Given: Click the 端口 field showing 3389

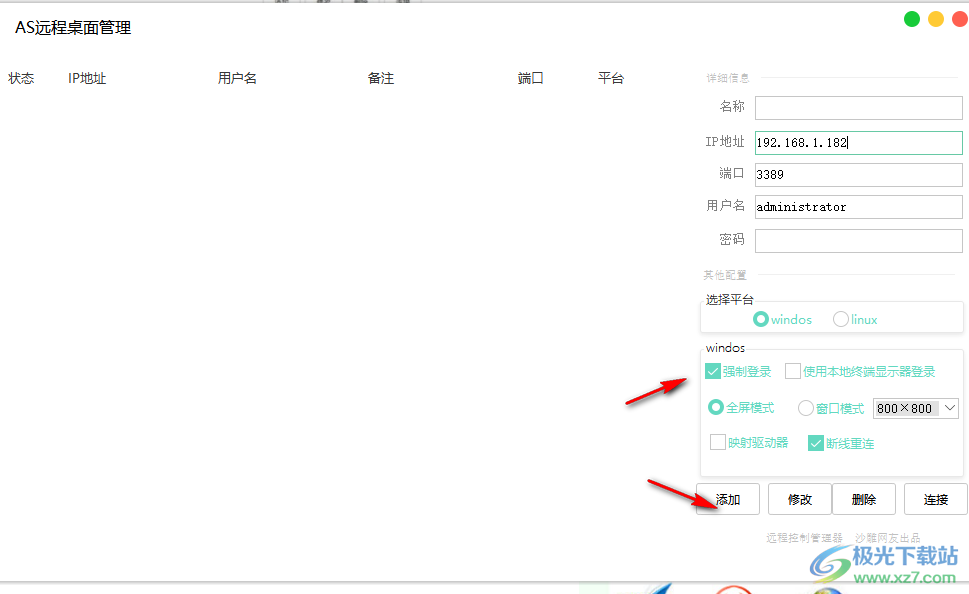Looking at the screenshot, I should pos(858,175).
